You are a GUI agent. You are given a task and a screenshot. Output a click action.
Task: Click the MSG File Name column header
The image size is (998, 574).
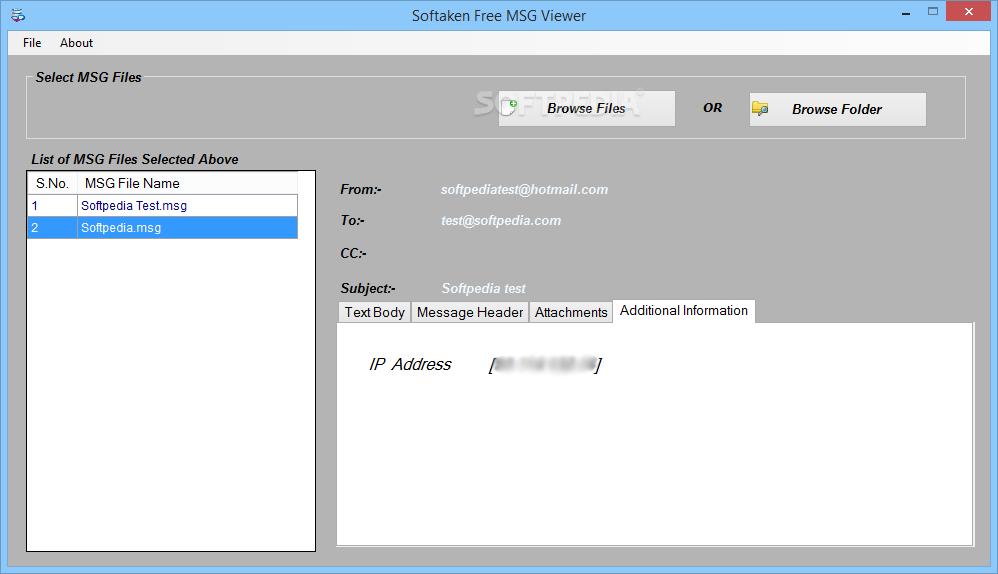click(x=187, y=183)
